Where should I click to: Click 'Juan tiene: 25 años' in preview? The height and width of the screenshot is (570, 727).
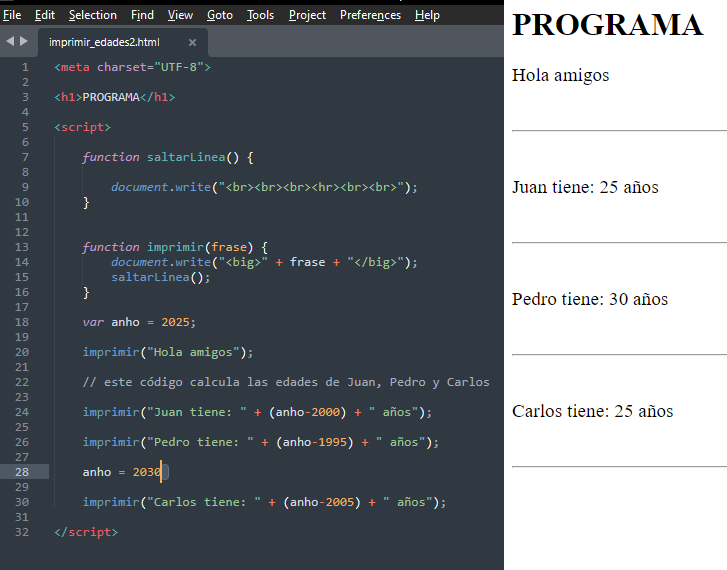[585, 187]
